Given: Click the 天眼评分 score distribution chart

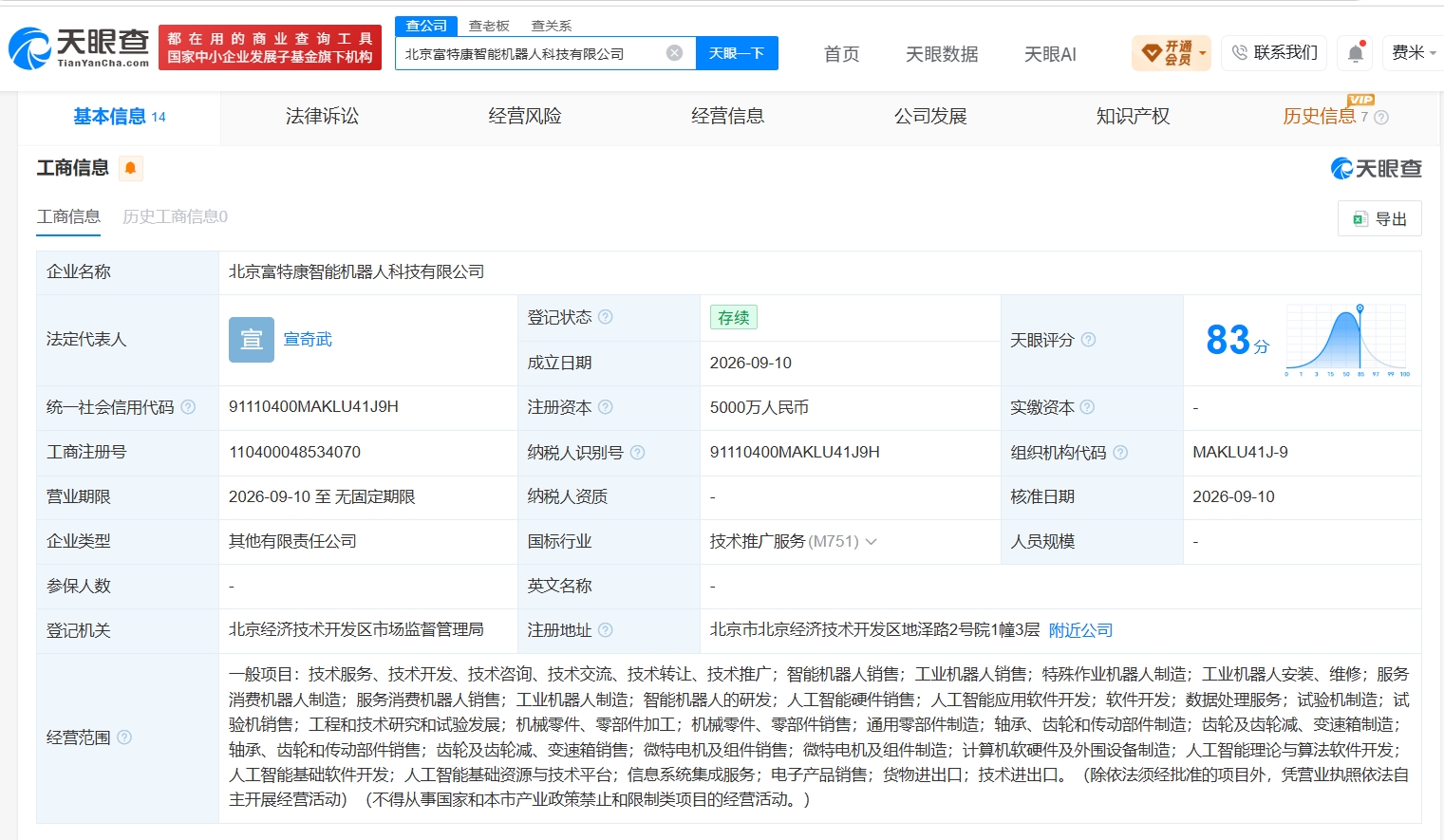Looking at the screenshot, I should [1347, 340].
